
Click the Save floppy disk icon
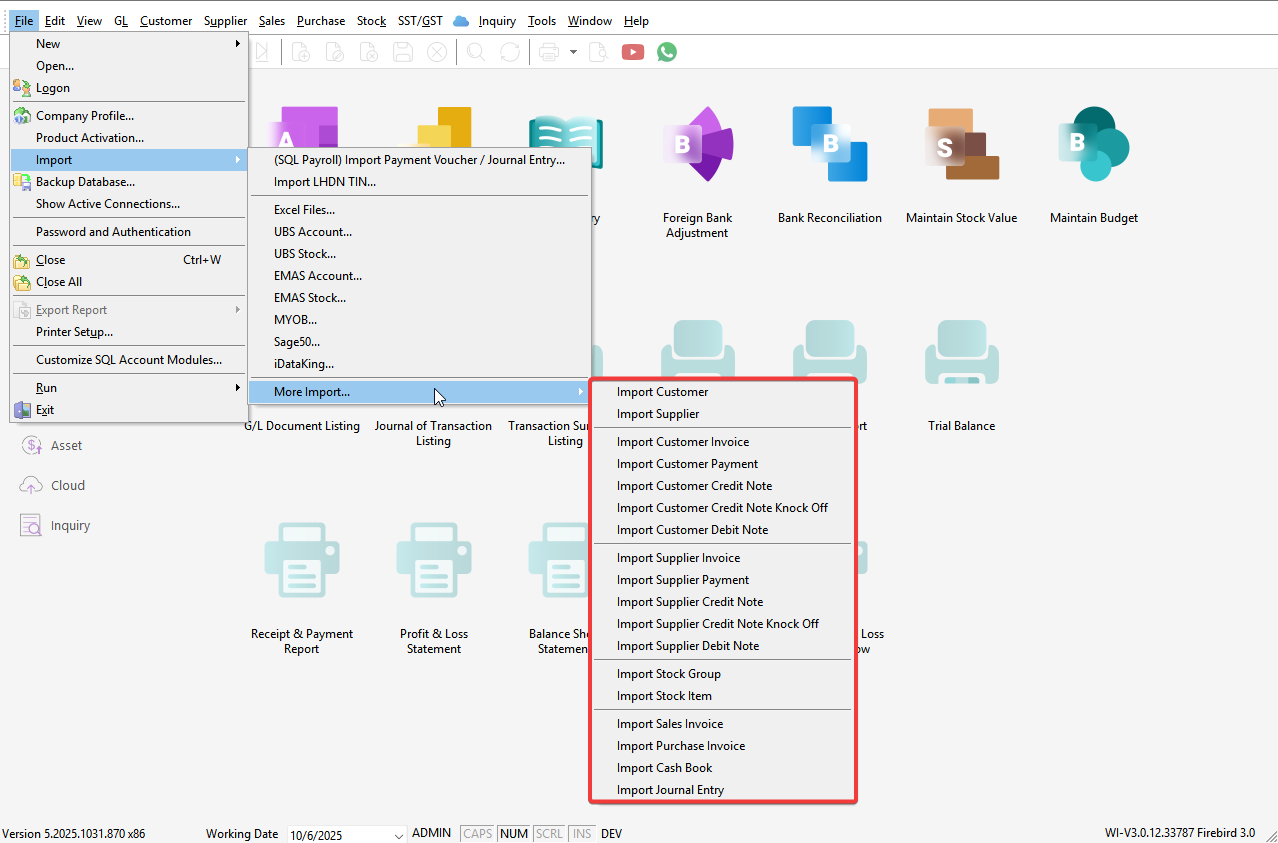(403, 52)
